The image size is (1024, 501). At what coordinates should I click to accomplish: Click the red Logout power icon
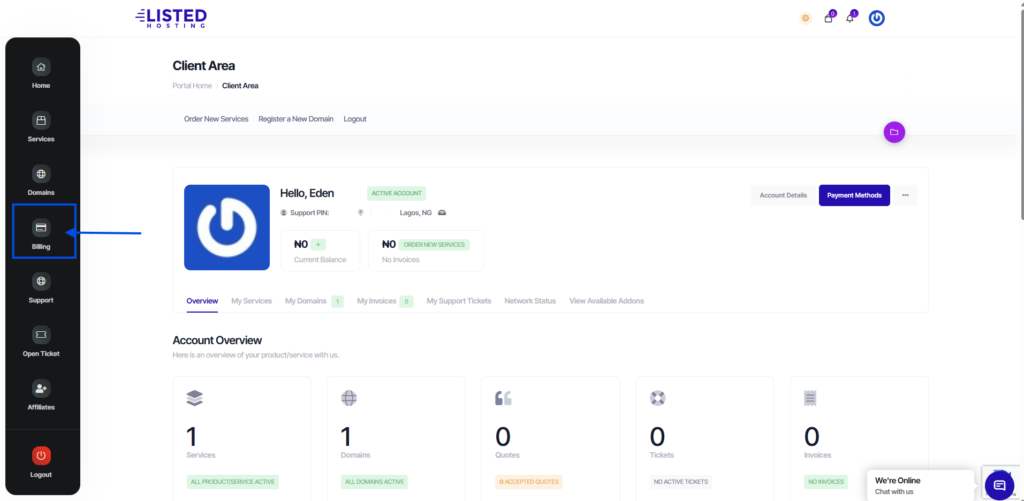click(x=41, y=455)
